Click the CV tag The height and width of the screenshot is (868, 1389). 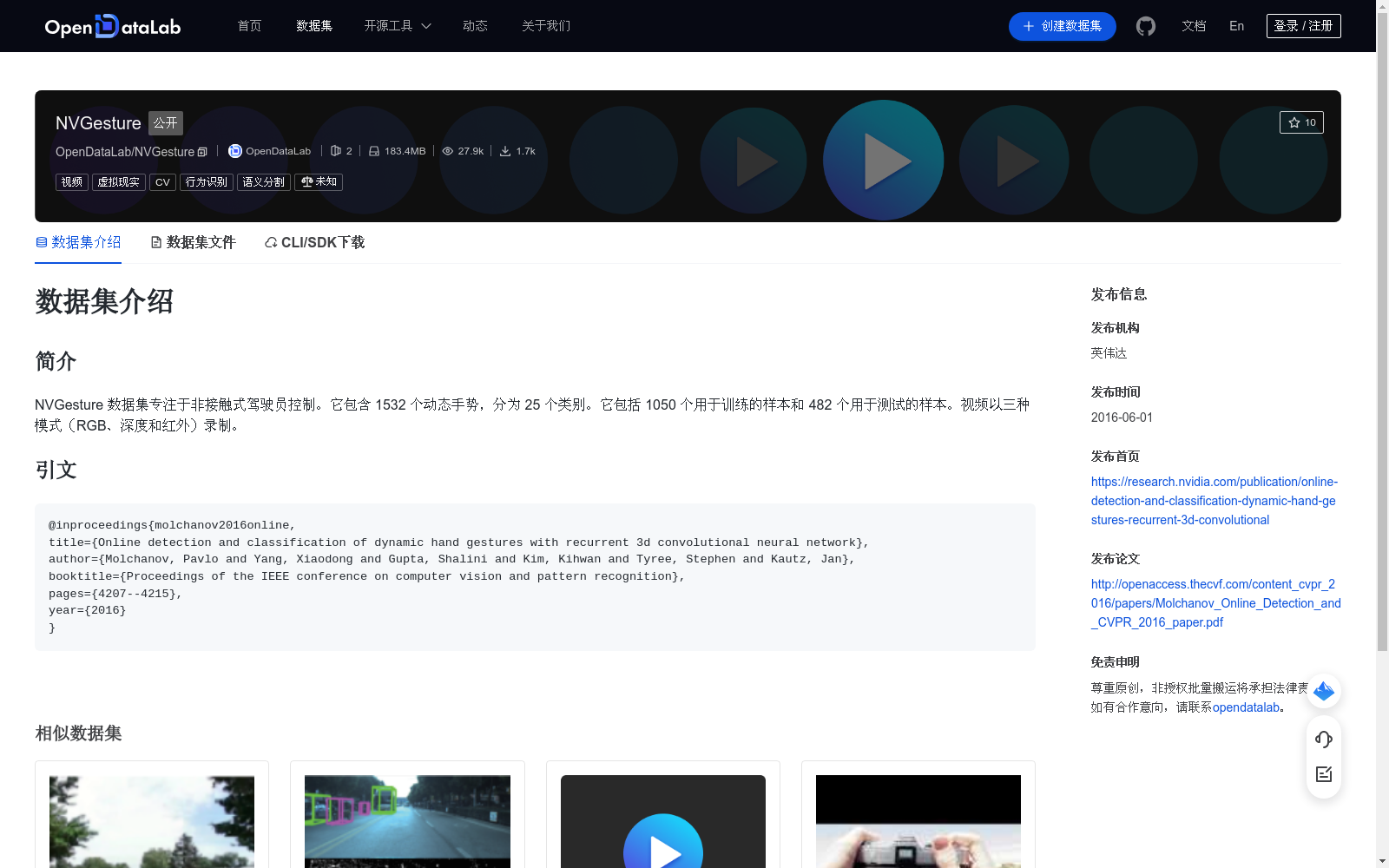(162, 182)
